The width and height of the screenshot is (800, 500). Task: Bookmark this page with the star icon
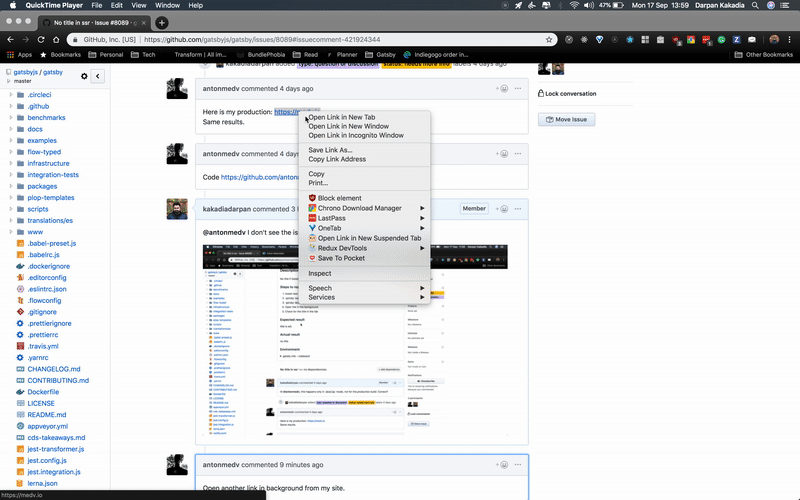click(x=549, y=39)
